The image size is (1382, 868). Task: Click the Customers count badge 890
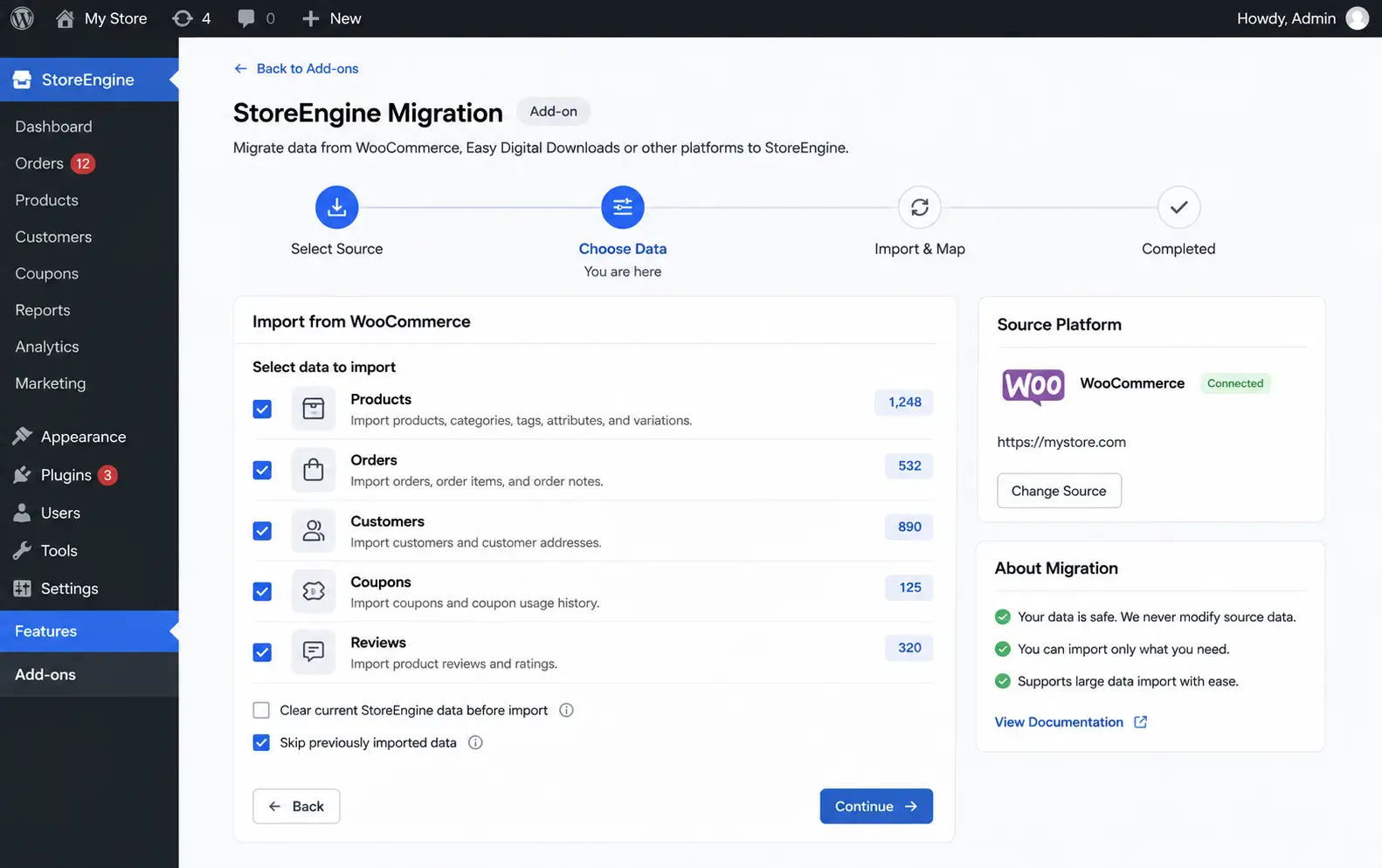point(909,527)
